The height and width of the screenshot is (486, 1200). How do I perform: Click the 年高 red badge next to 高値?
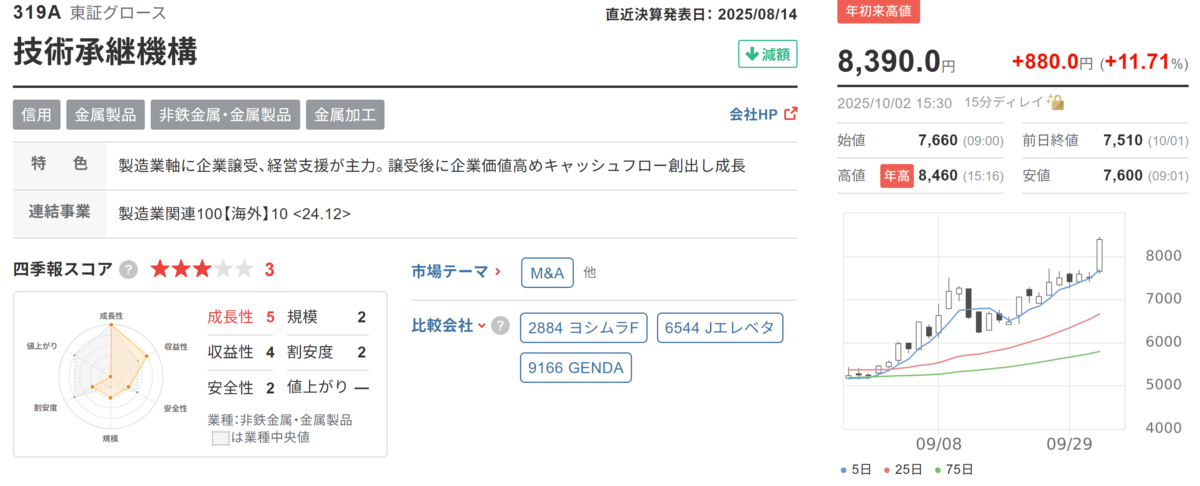(x=897, y=175)
